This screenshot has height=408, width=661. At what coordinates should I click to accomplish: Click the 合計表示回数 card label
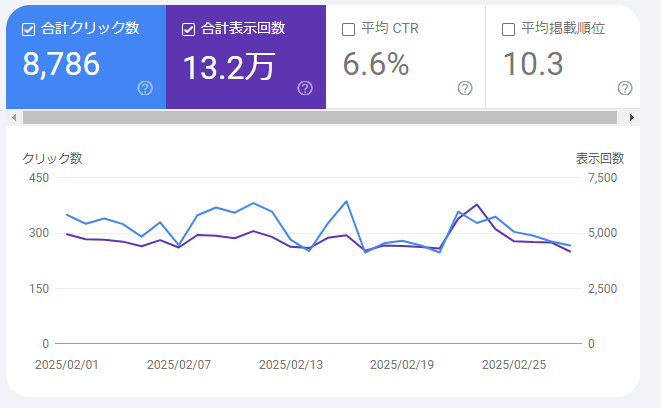coord(243,28)
